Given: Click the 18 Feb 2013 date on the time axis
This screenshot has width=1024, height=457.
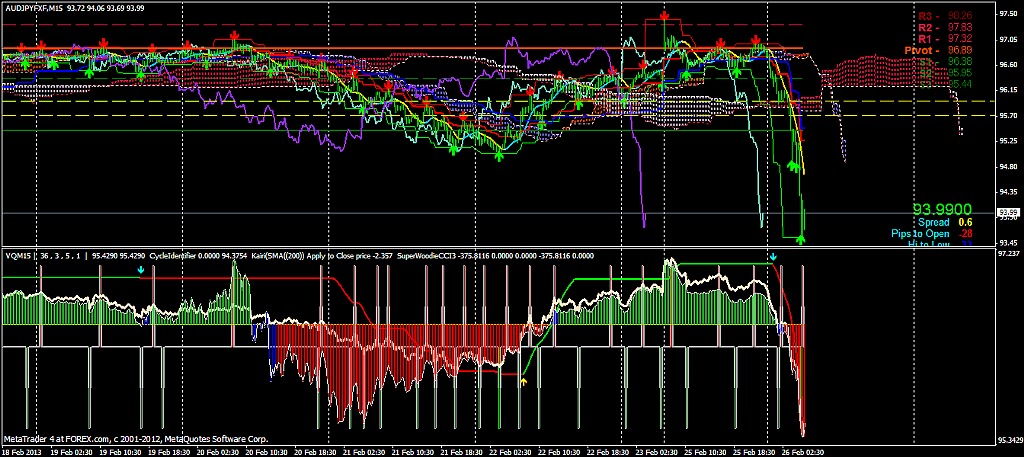Looking at the screenshot, I should click(23, 451).
